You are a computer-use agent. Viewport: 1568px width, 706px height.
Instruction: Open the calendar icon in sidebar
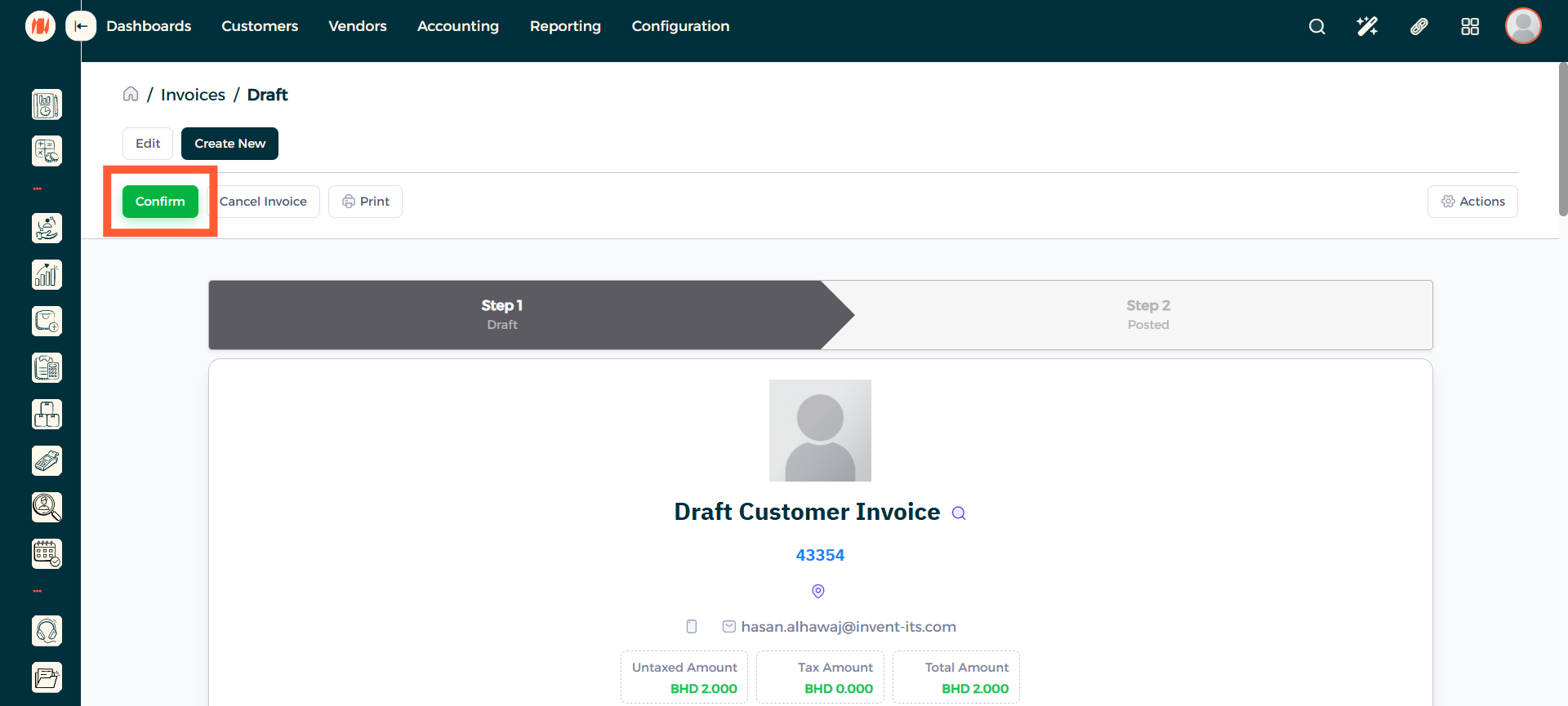pos(47,553)
